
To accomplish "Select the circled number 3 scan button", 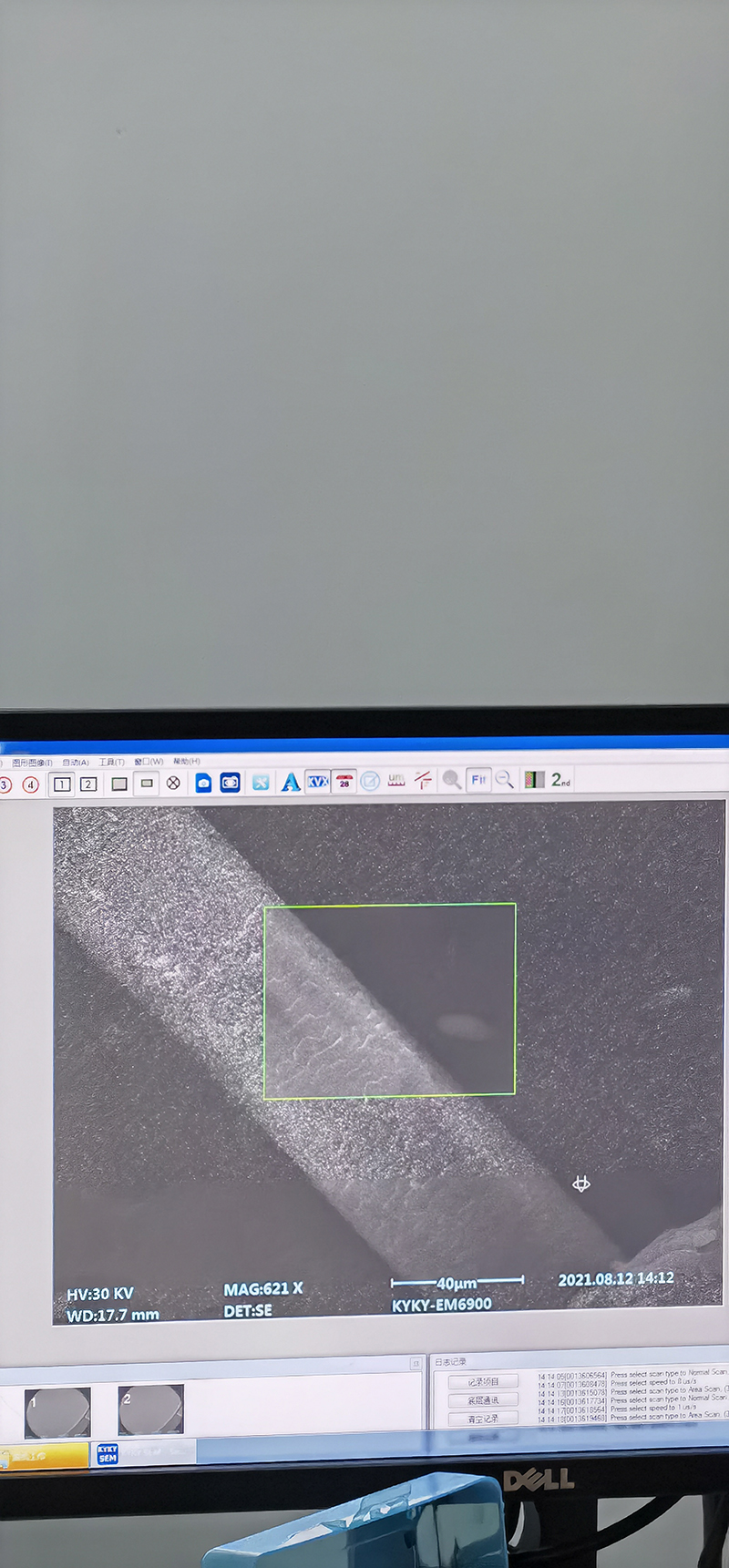I will 5,784.
